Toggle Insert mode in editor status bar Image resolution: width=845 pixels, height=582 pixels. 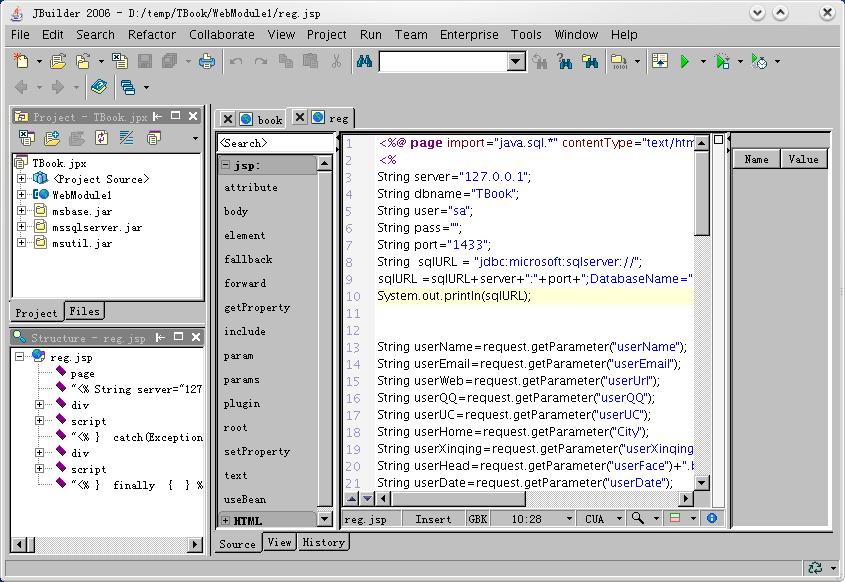click(x=433, y=519)
